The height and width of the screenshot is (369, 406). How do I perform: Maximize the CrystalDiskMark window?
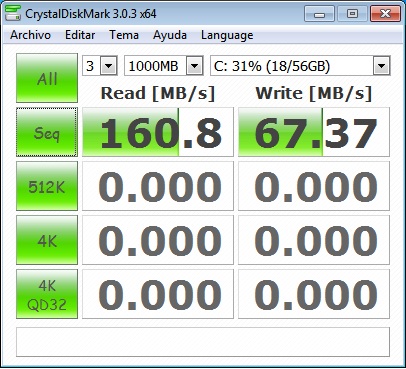(352, 14)
